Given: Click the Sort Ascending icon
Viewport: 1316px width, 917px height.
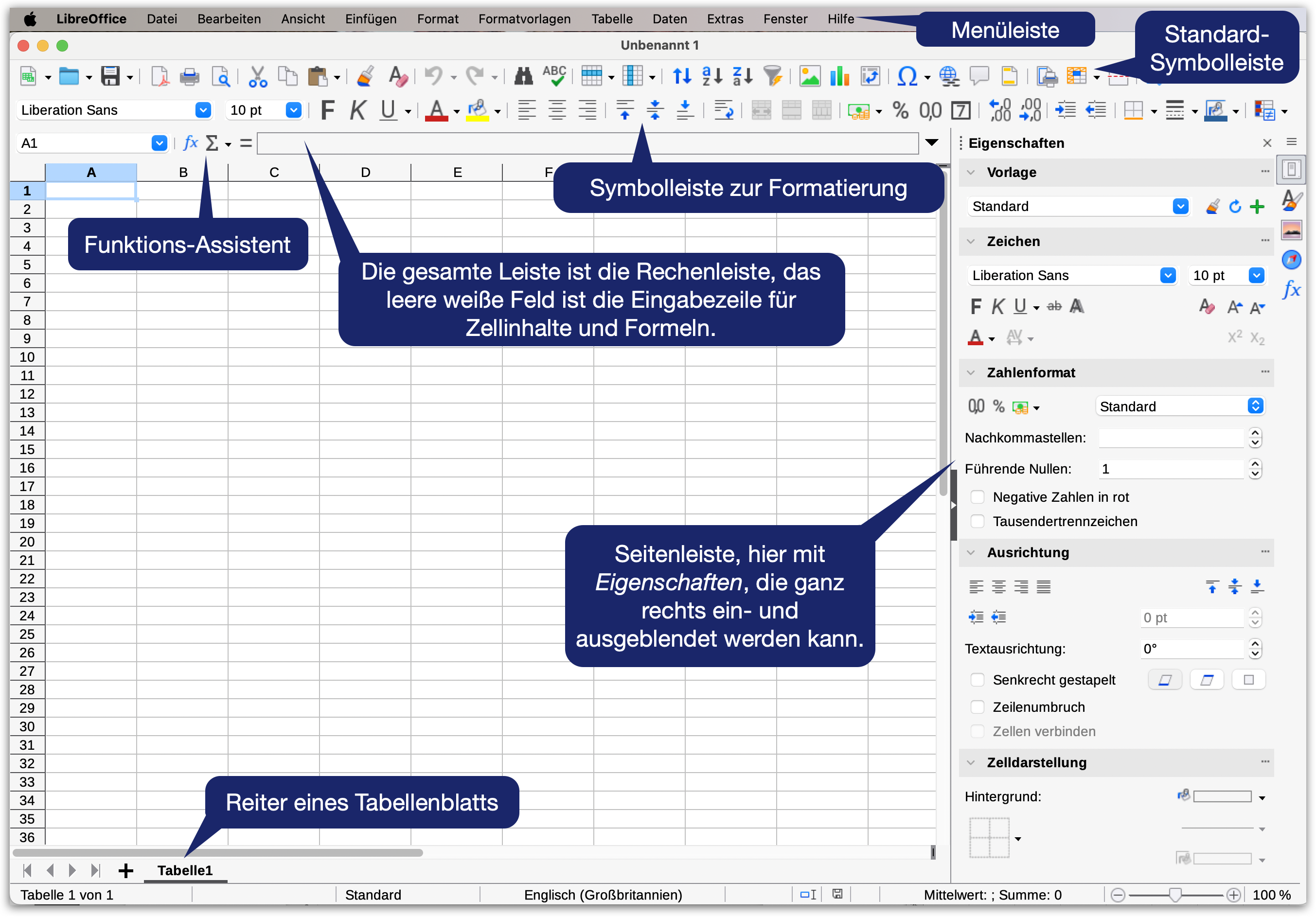Looking at the screenshot, I should coord(712,76).
